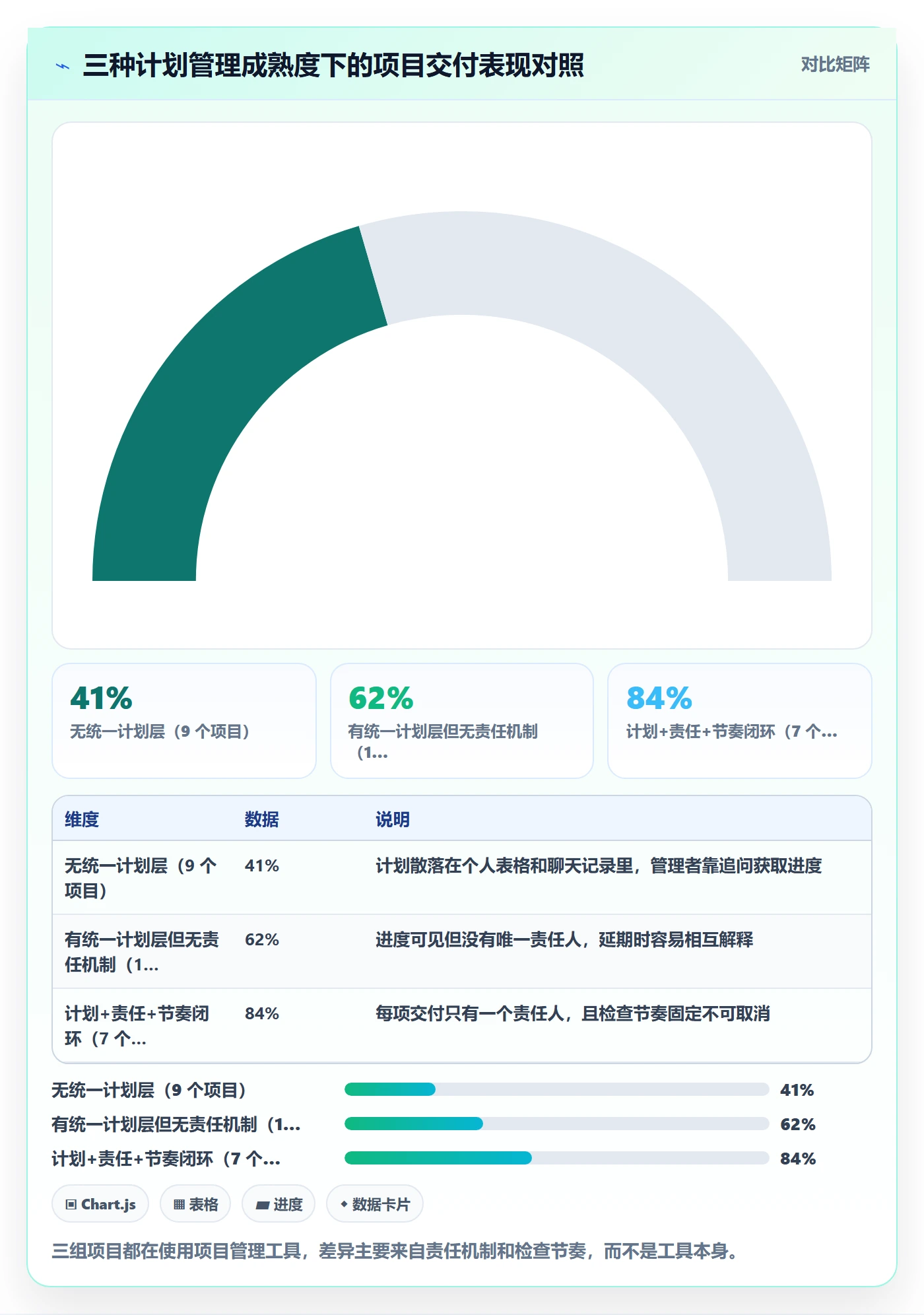Click the 无统一计划层 progress bar
Screen dimensions: 924x1315
pos(556,1089)
